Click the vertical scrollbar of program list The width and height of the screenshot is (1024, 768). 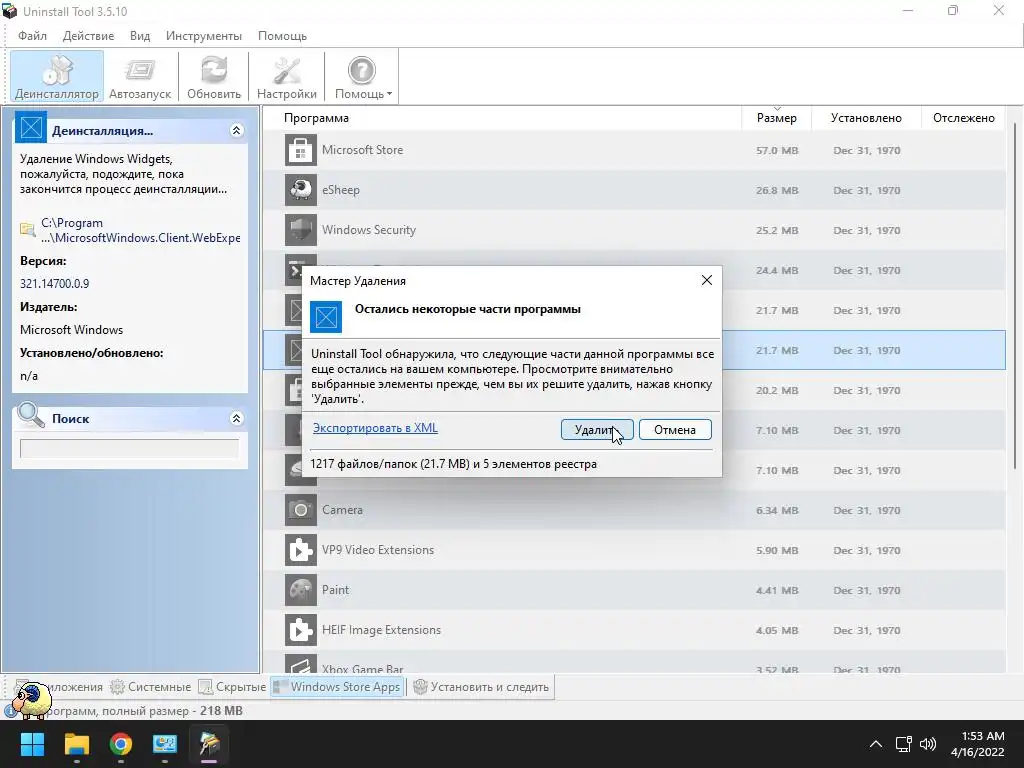tap(1014, 296)
